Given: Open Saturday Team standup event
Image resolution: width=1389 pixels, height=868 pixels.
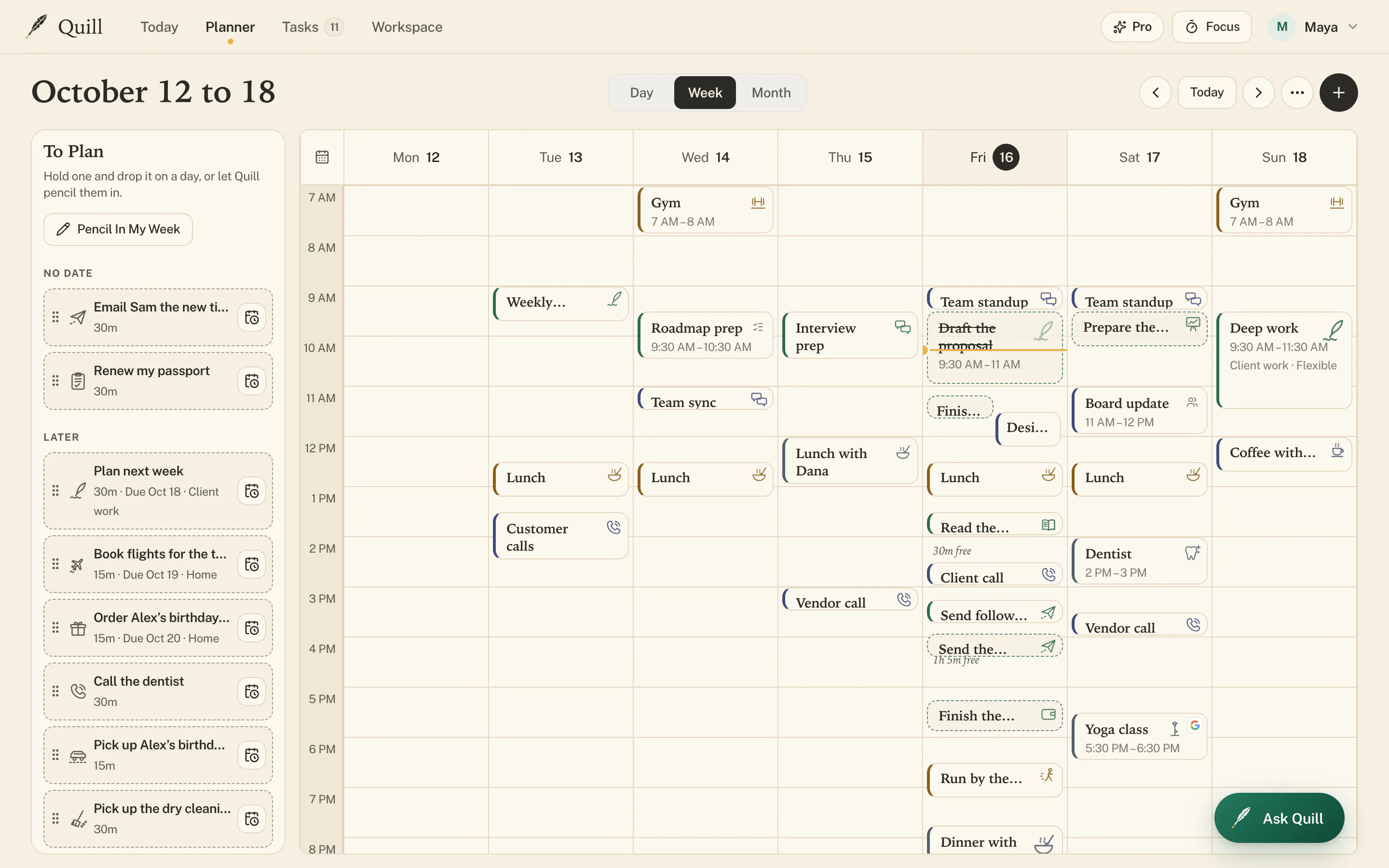Looking at the screenshot, I should [x=1139, y=299].
